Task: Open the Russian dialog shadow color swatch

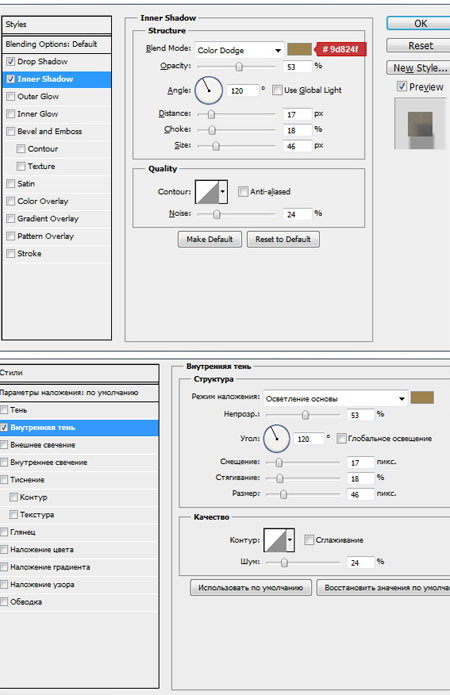Action: click(x=422, y=398)
